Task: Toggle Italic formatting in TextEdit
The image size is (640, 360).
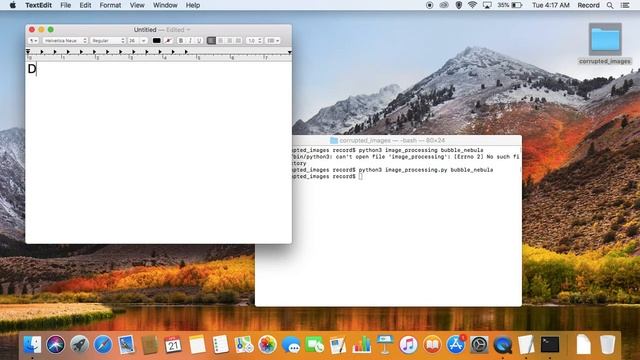Action: coord(190,41)
